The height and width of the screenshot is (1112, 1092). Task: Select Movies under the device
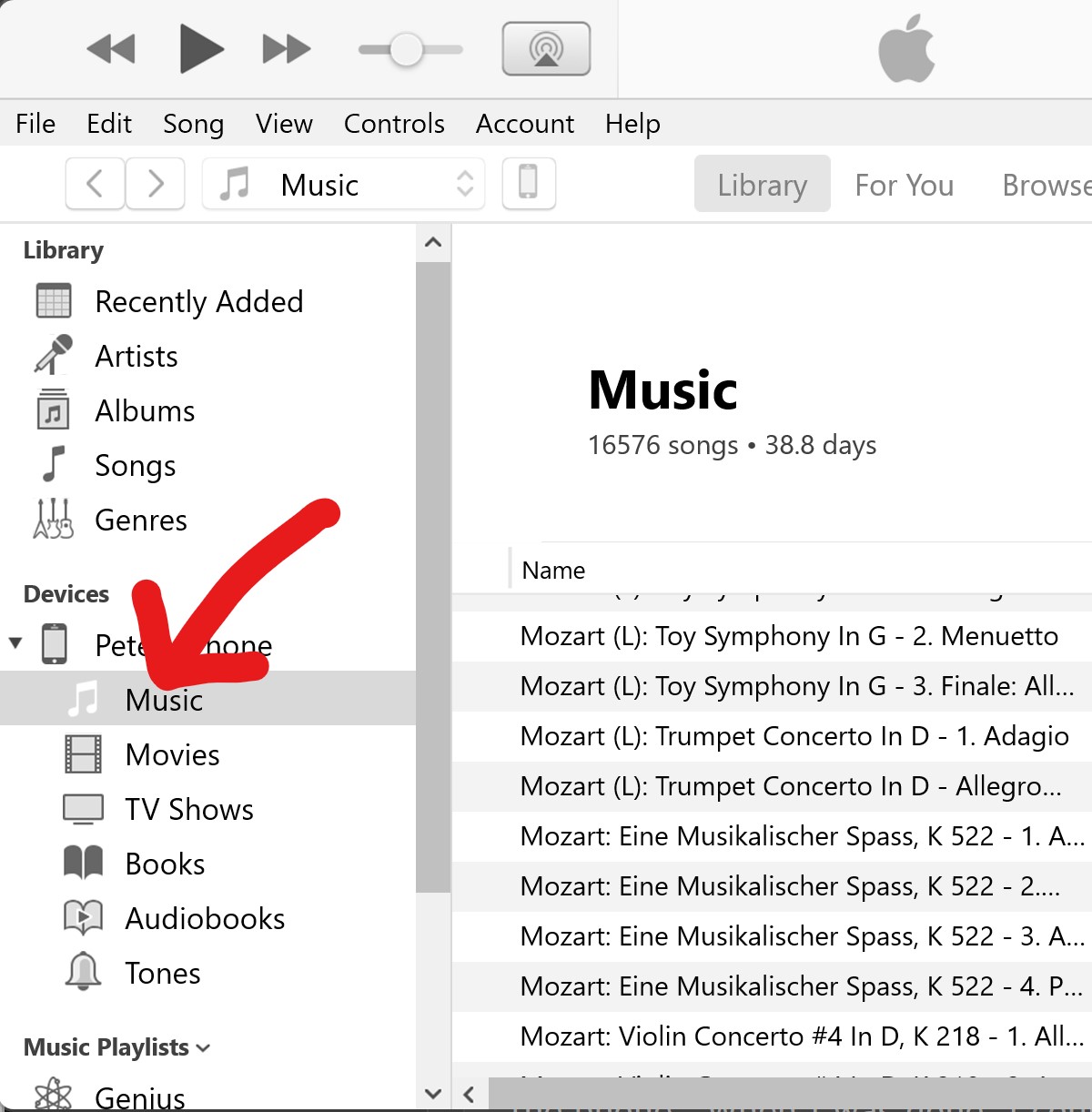coord(173,754)
